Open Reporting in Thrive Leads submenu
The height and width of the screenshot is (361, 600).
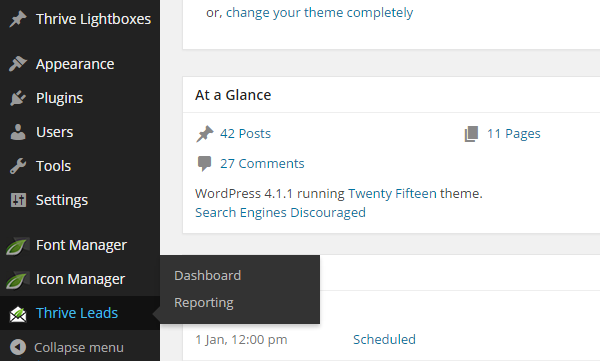click(204, 303)
